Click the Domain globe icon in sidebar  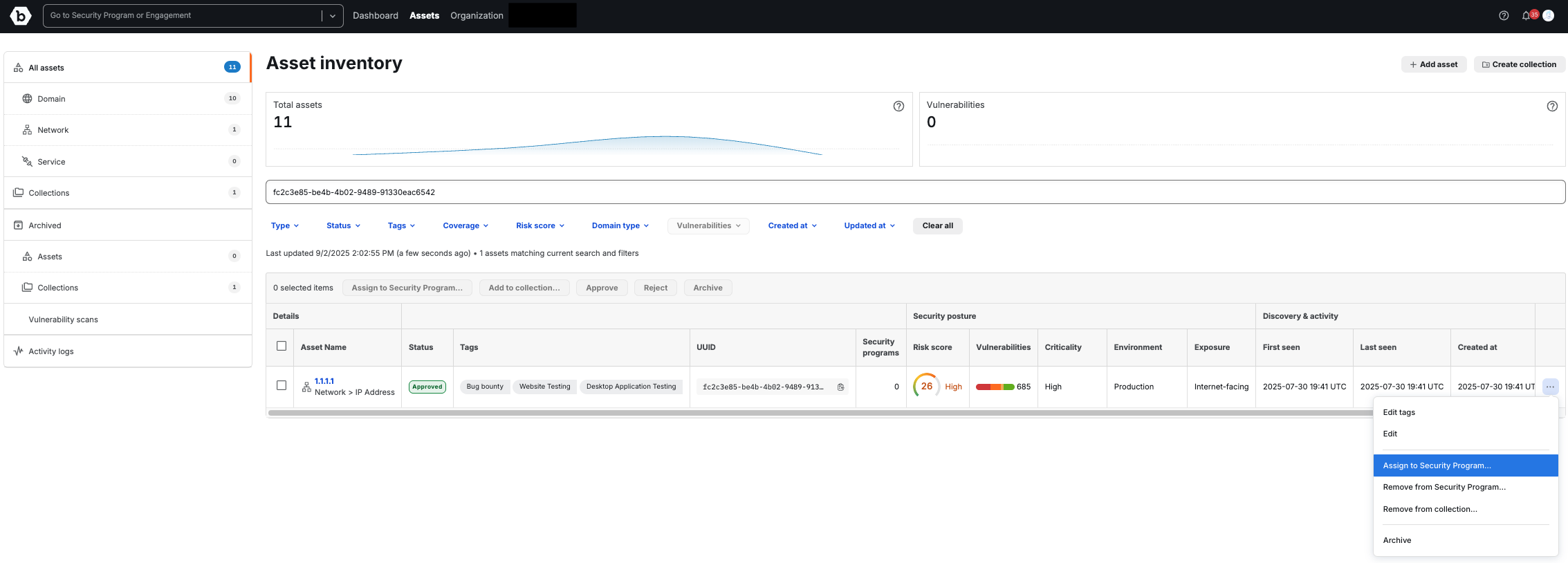27,99
